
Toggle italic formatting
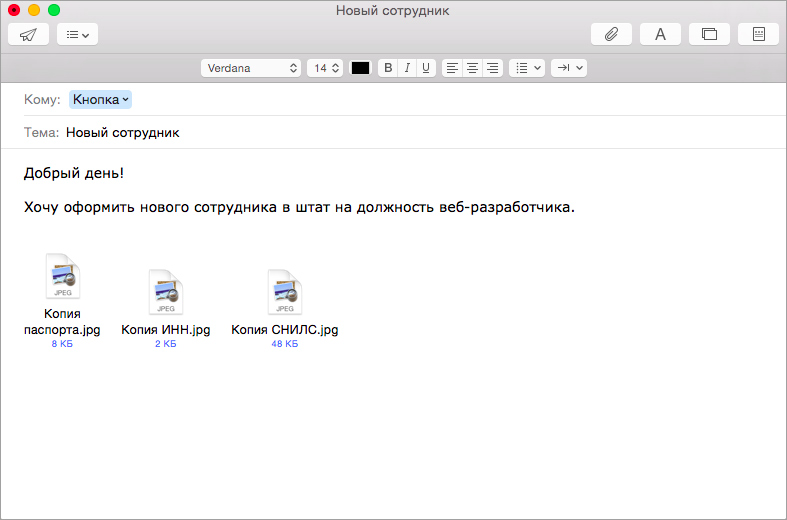coord(407,68)
